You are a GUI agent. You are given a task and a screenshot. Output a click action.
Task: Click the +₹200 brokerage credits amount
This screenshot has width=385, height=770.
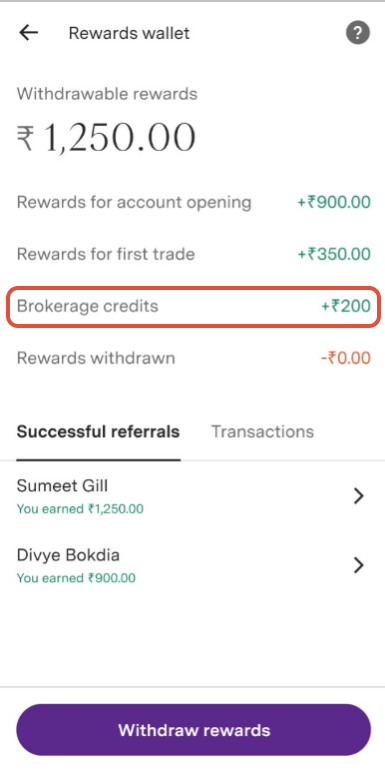click(346, 306)
